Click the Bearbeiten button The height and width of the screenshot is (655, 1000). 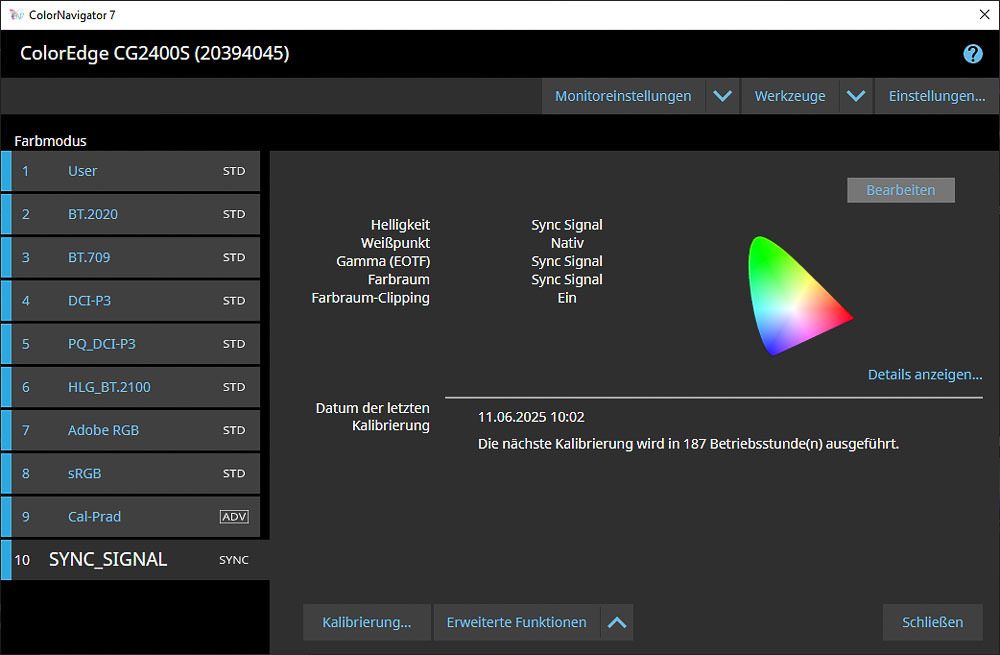(901, 190)
